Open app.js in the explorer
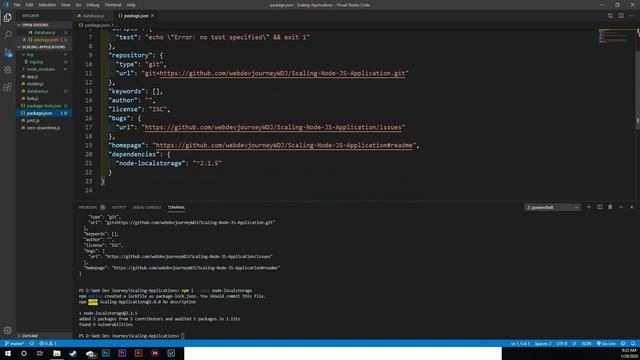Screen dimensions: 640x360 (x=32, y=76)
